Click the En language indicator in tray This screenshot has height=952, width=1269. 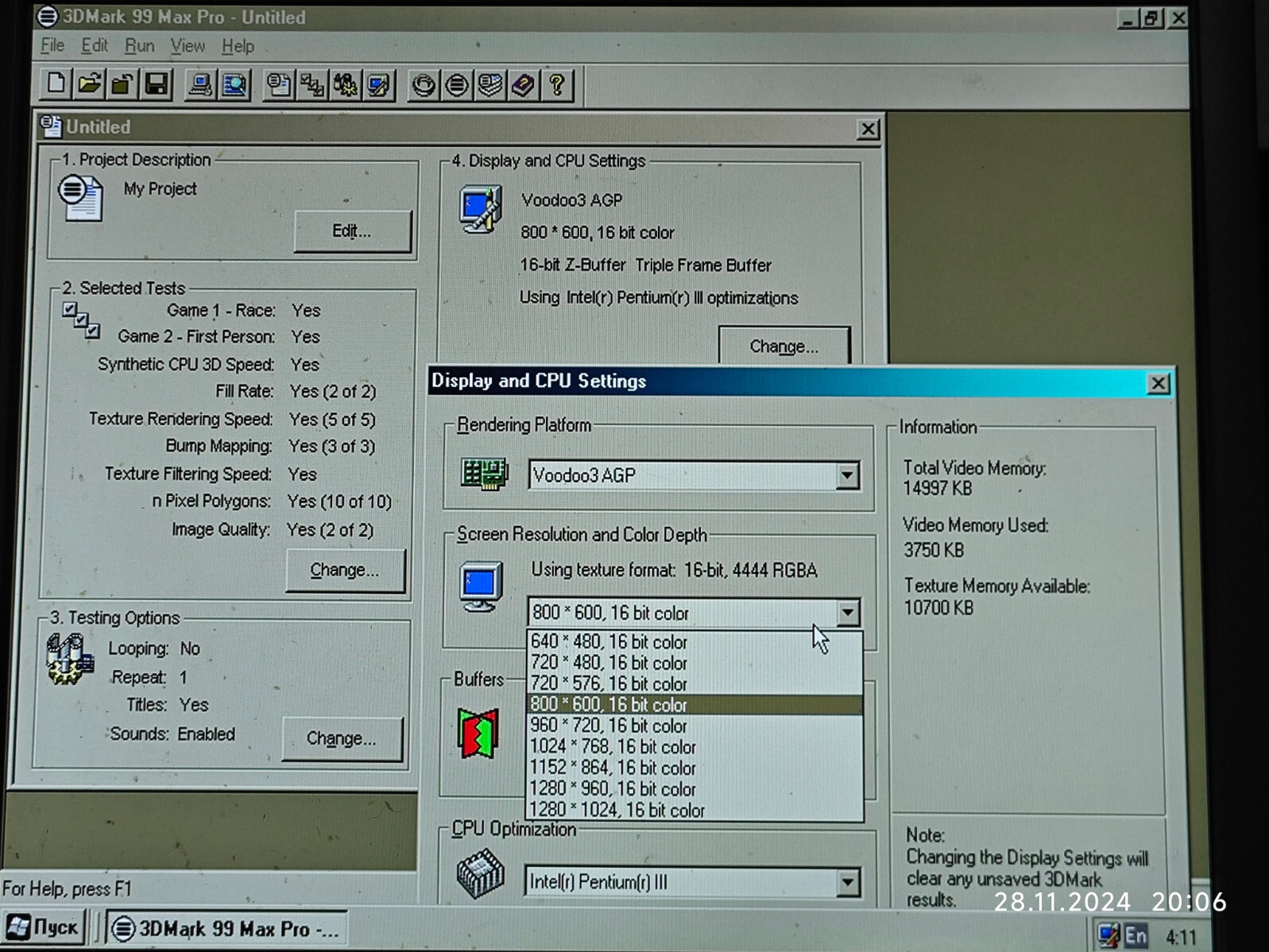pyautogui.click(x=1136, y=936)
